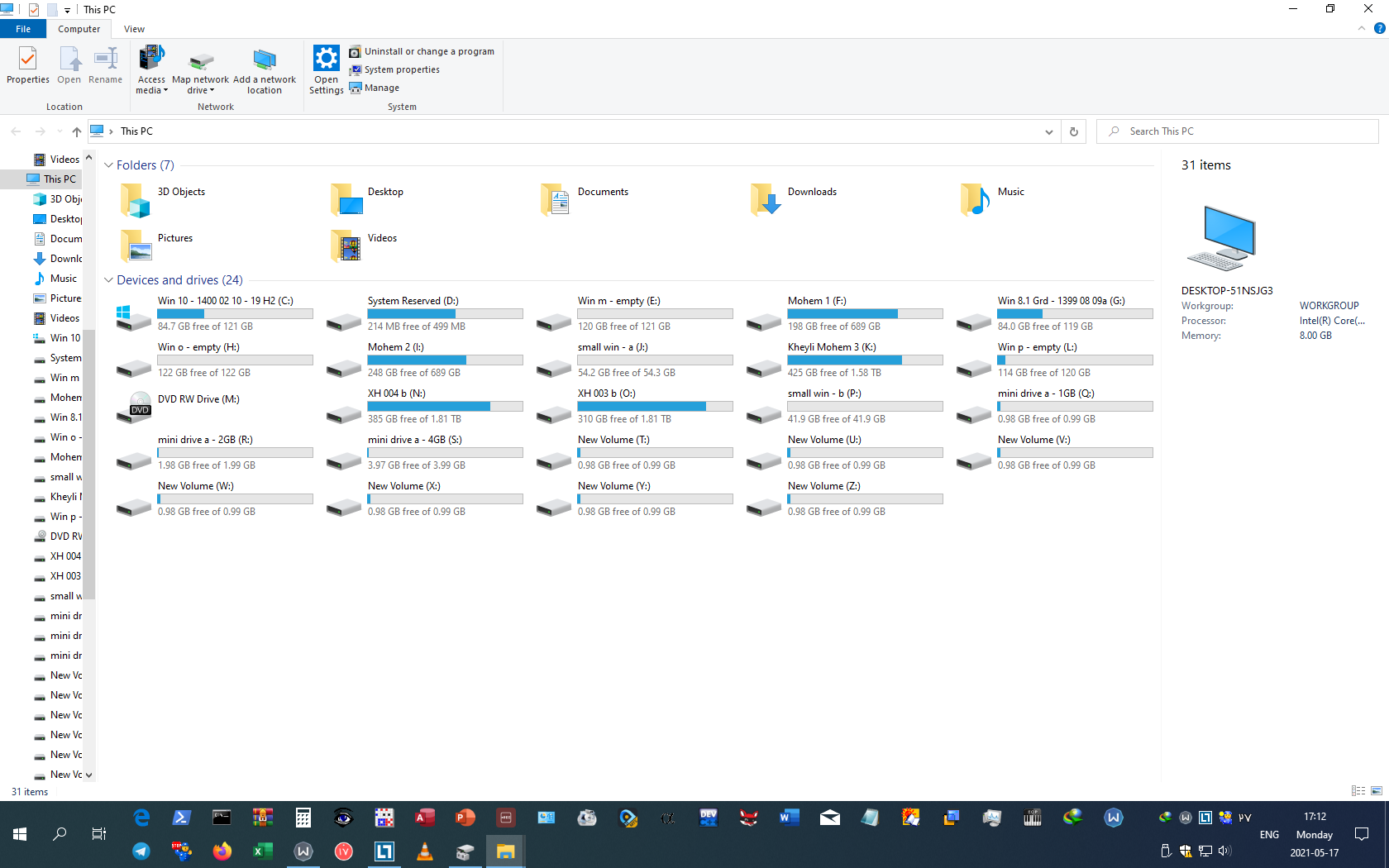Open Calculator from the taskbar
Screen dimensions: 1389x868
[x=303, y=818]
